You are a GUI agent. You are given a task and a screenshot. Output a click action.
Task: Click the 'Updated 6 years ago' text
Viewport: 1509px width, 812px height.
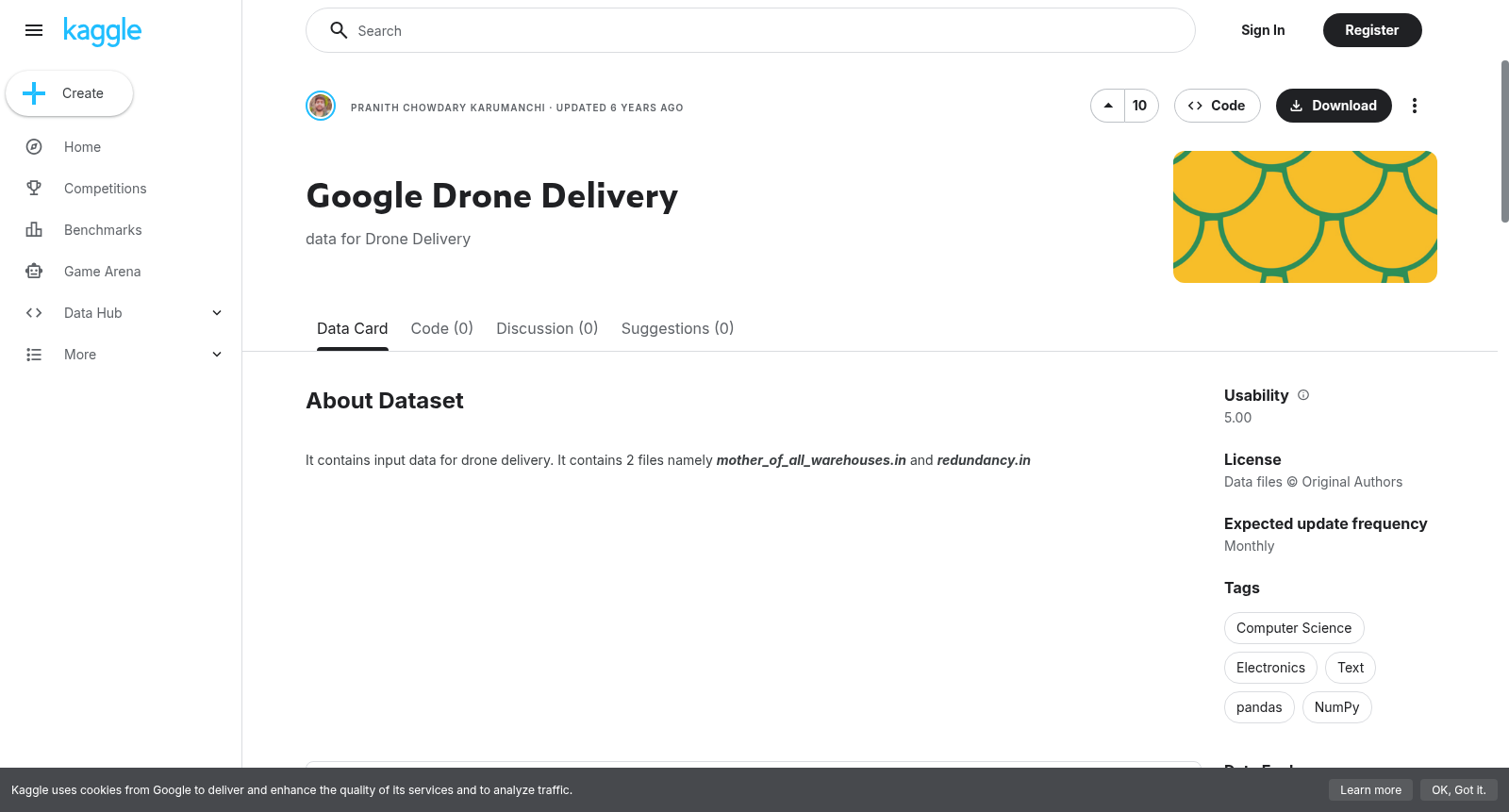pos(620,108)
